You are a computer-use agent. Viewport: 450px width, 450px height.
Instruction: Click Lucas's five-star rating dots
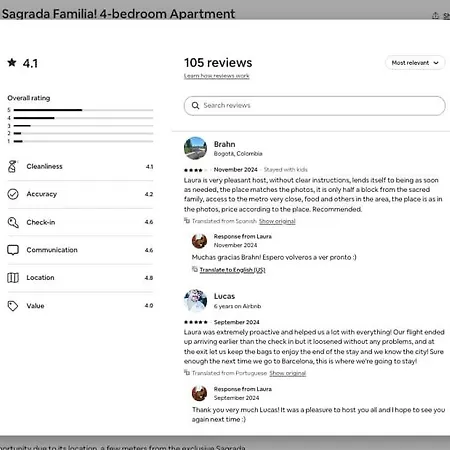tap(196, 322)
